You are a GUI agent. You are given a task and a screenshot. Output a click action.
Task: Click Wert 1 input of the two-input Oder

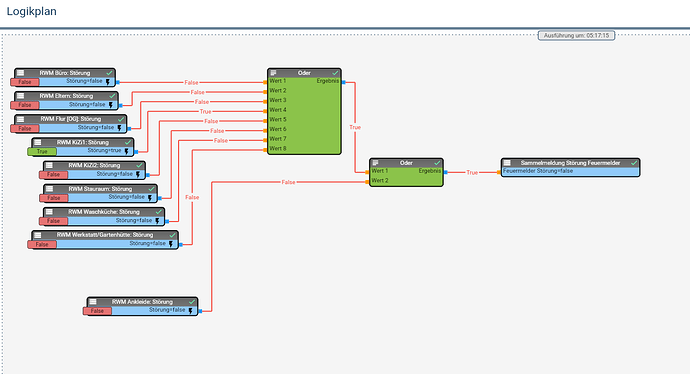pyautogui.click(x=380, y=171)
